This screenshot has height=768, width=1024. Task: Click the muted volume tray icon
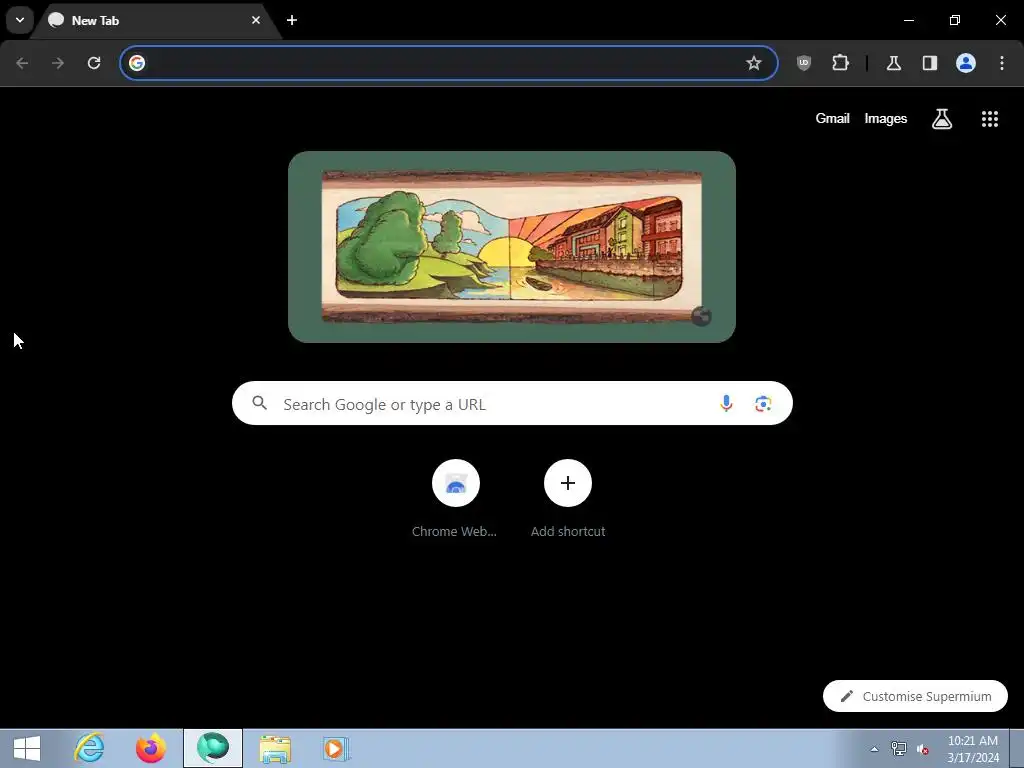(923, 749)
